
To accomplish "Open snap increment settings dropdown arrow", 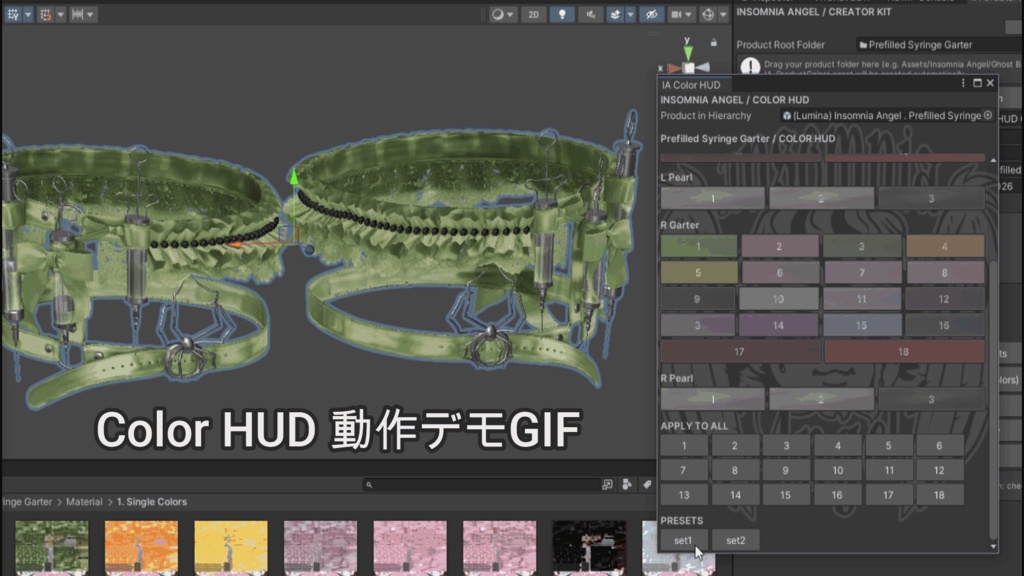I will click(x=60, y=14).
